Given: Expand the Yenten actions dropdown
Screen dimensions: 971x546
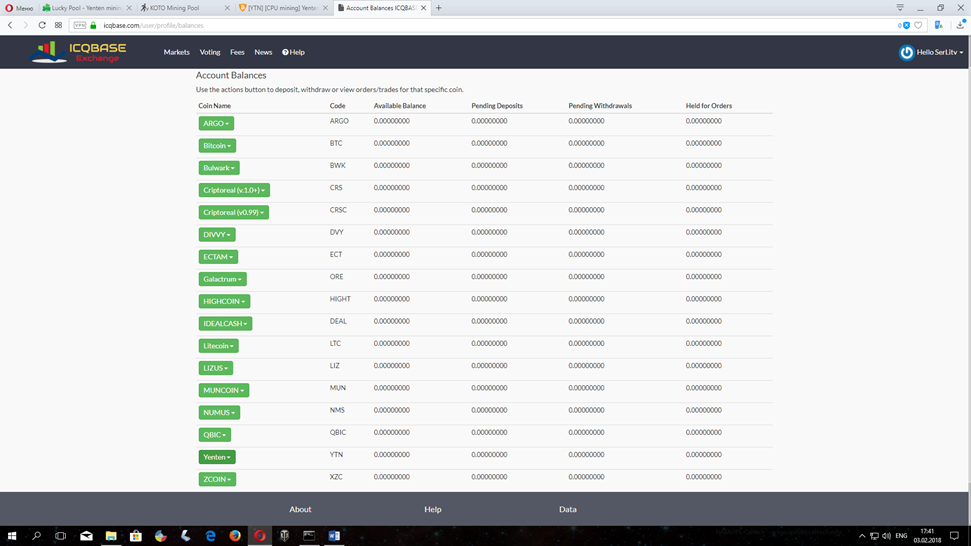Looking at the screenshot, I should (217, 457).
